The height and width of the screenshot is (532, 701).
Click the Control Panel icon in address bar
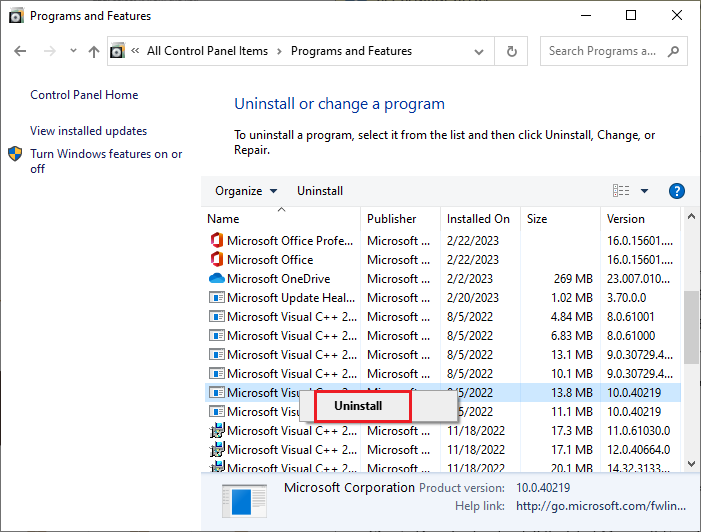coord(118,51)
